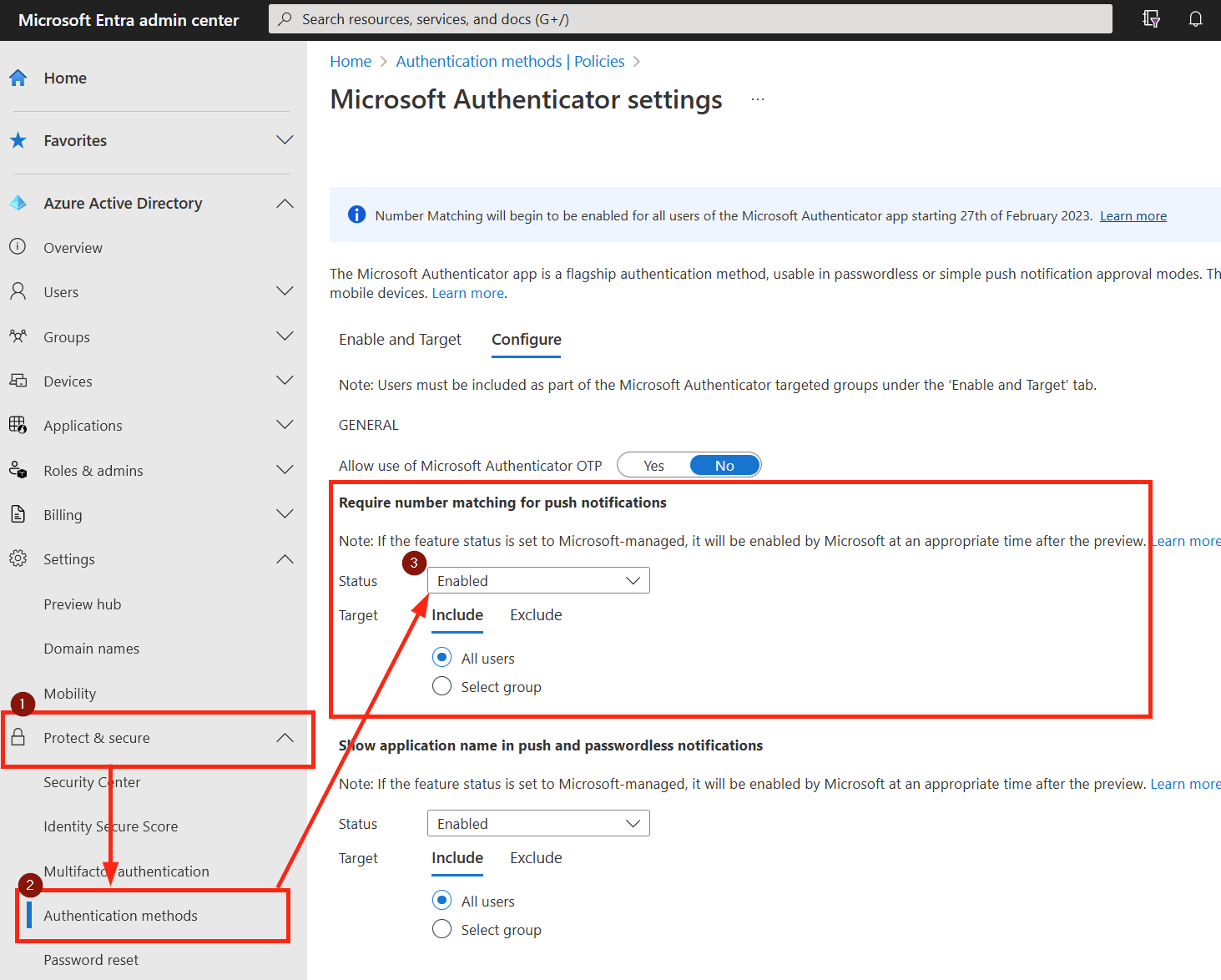
Task: Switch to application name Exclude tab
Action: click(536, 858)
